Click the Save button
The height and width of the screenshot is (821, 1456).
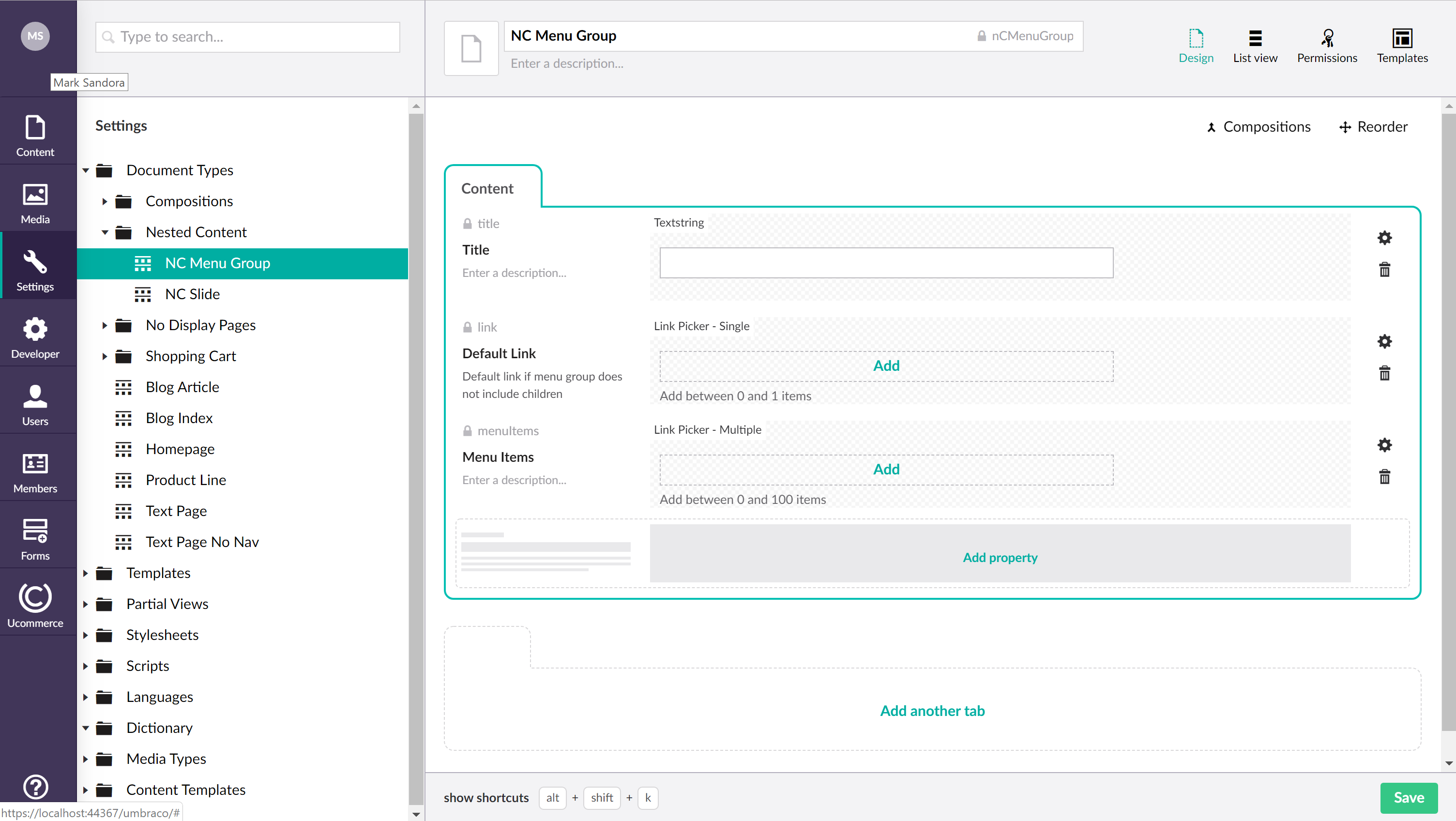click(x=1409, y=797)
